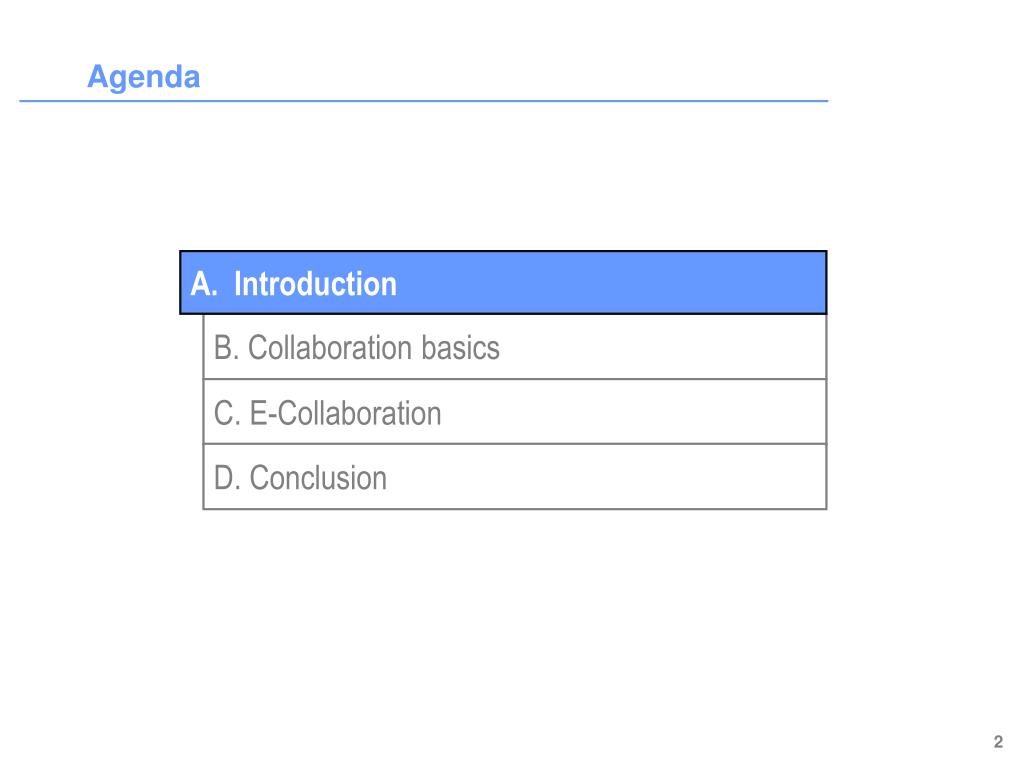Viewport: 1024px width, 768px height.
Task: Click the word Introduction in the blue bar
Action: tap(315, 284)
